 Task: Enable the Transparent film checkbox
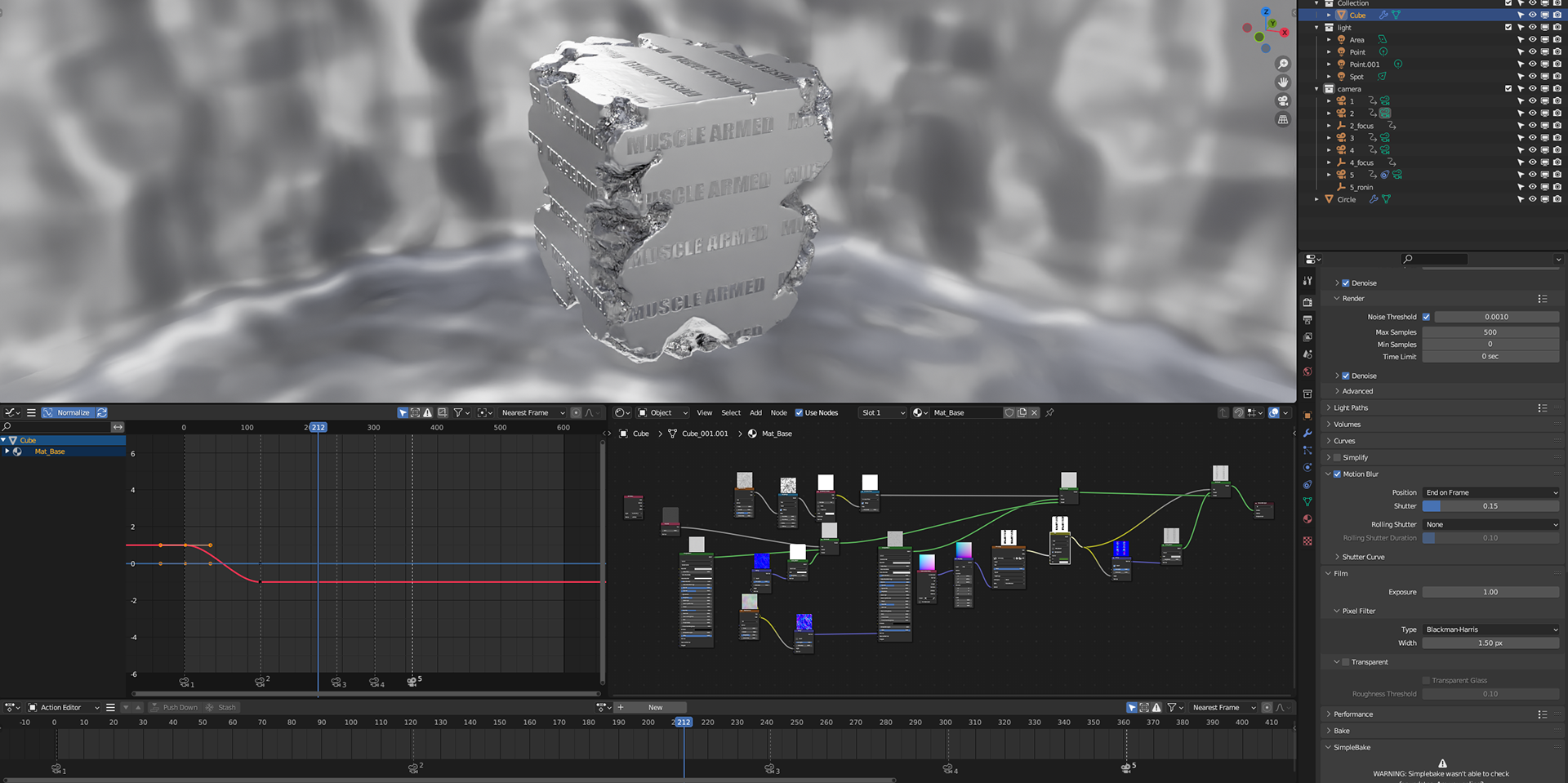(1346, 662)
